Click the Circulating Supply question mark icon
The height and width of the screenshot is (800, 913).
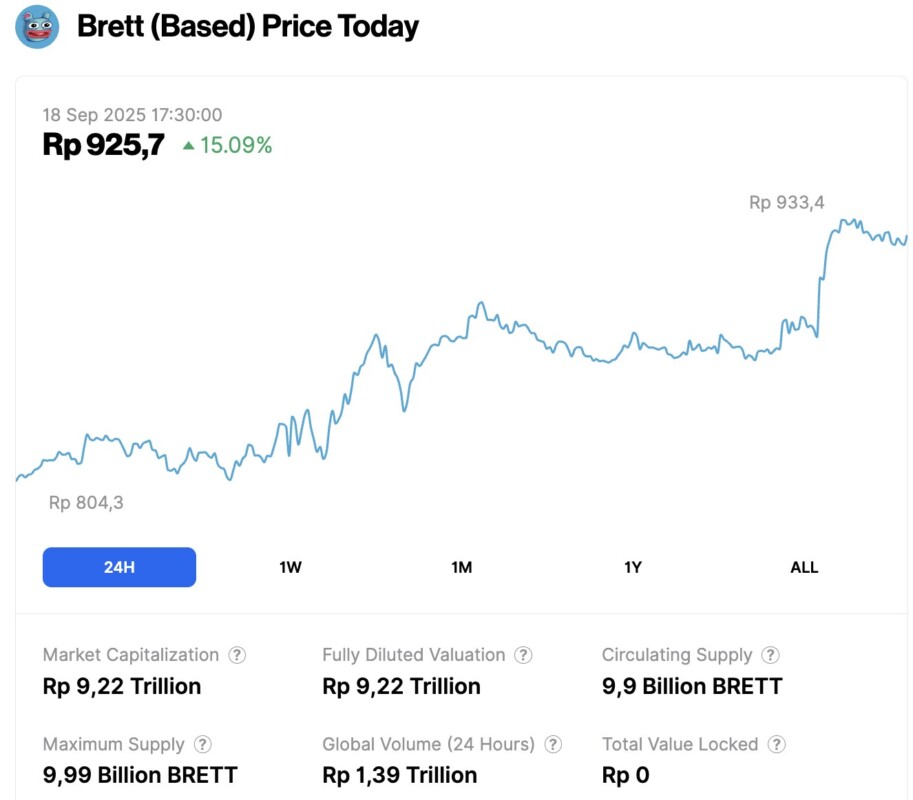coord(770,655)
